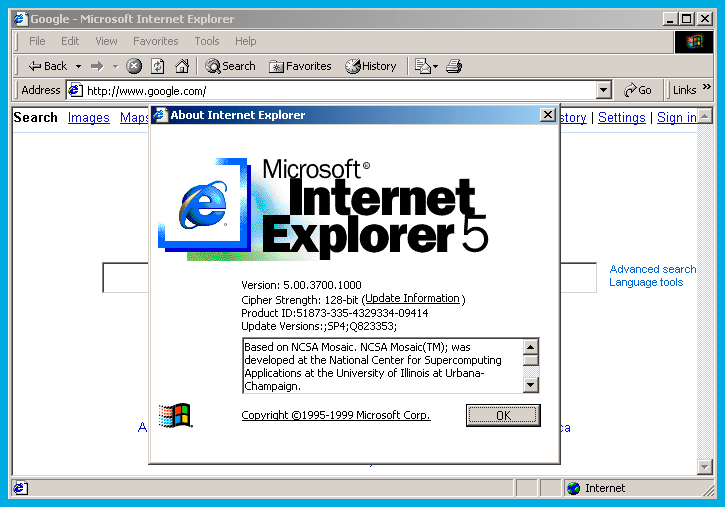Open the Search pane from toolbar

[x=230, y=66]
